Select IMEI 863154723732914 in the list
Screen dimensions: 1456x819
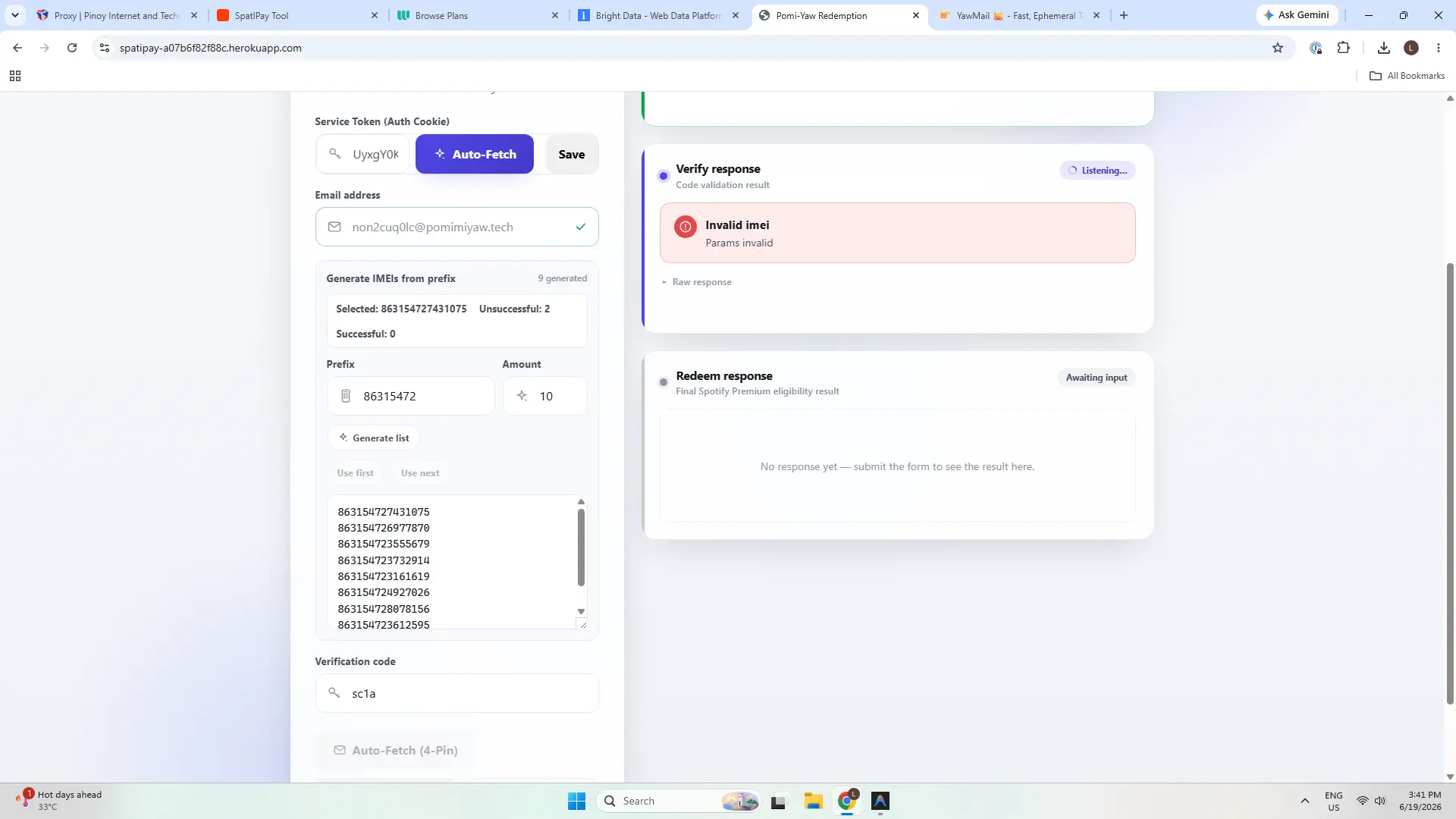(384, 560)
